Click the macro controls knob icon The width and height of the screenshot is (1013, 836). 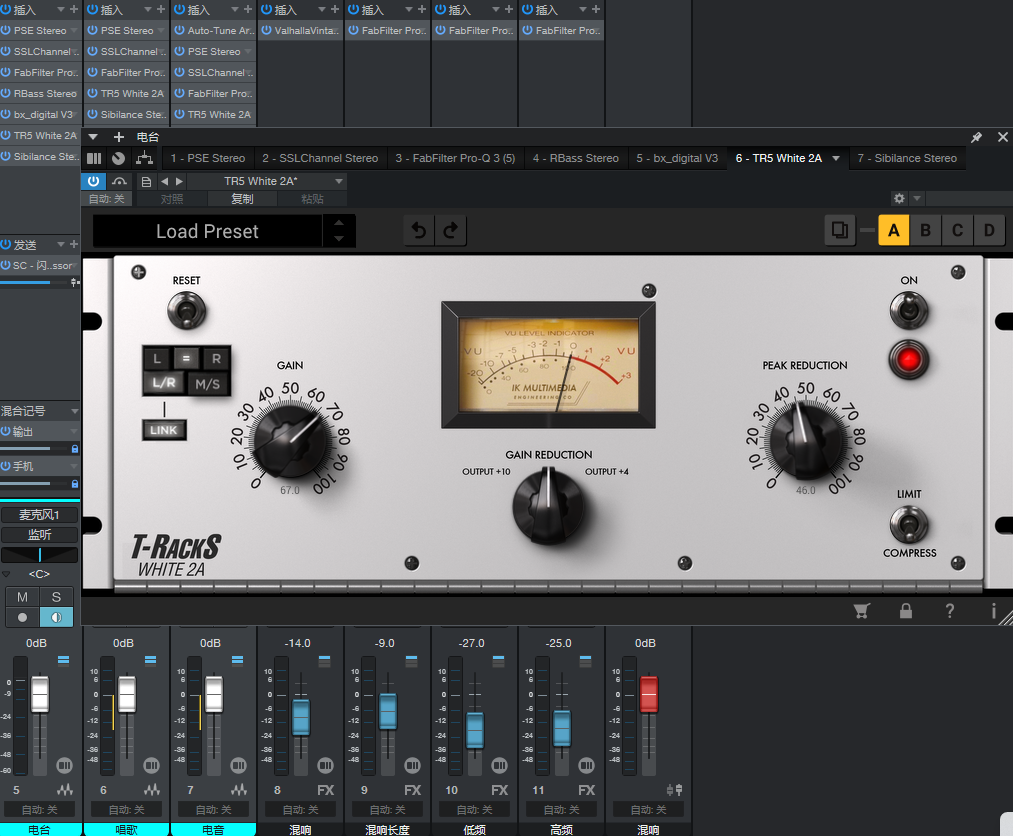[x=118, y=158]
